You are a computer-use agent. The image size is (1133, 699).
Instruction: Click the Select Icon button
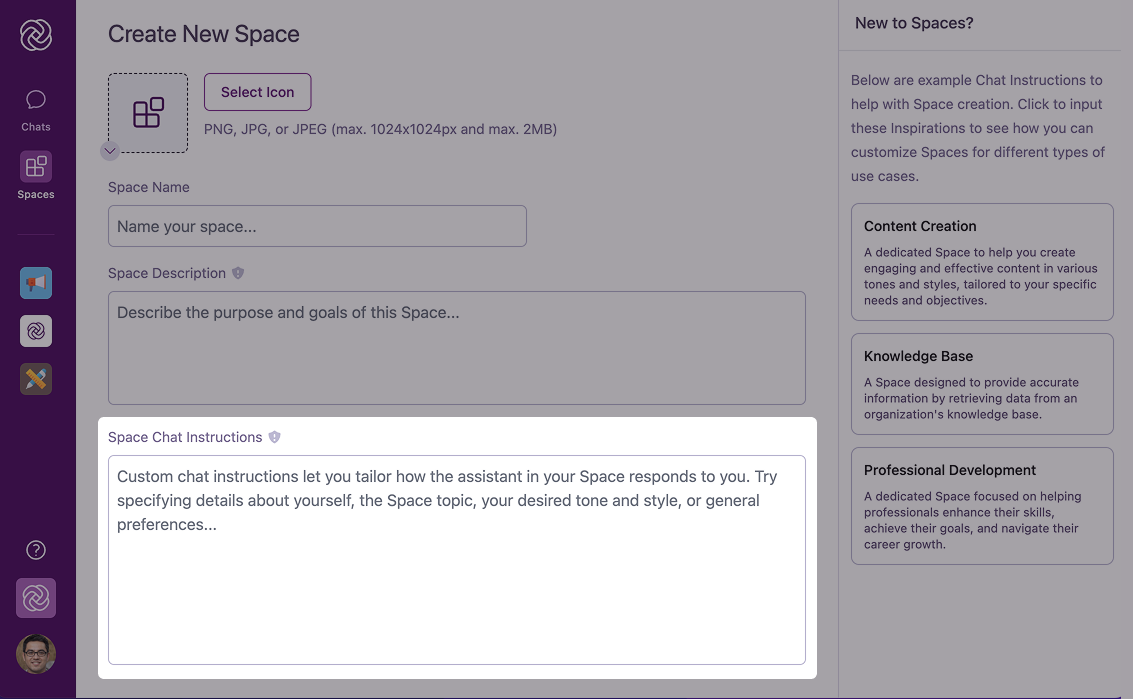(x=257, y=91)
